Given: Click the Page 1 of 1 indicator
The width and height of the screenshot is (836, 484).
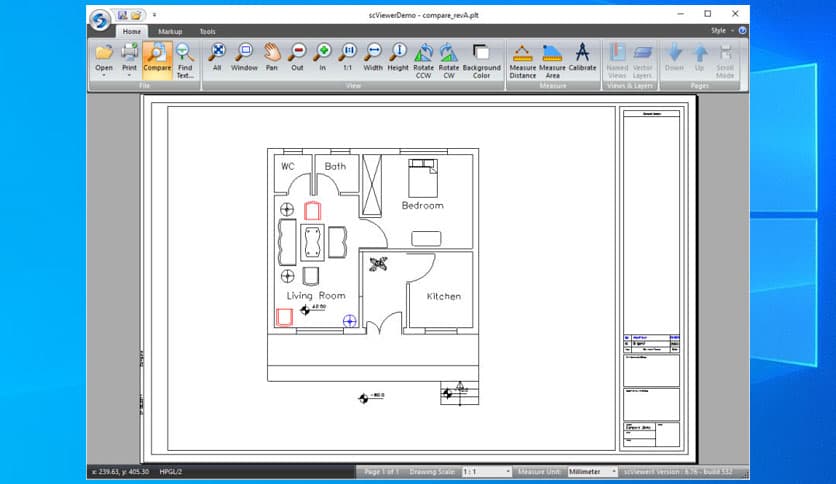Looking at the screenshot, I should [x=381, y=472].
